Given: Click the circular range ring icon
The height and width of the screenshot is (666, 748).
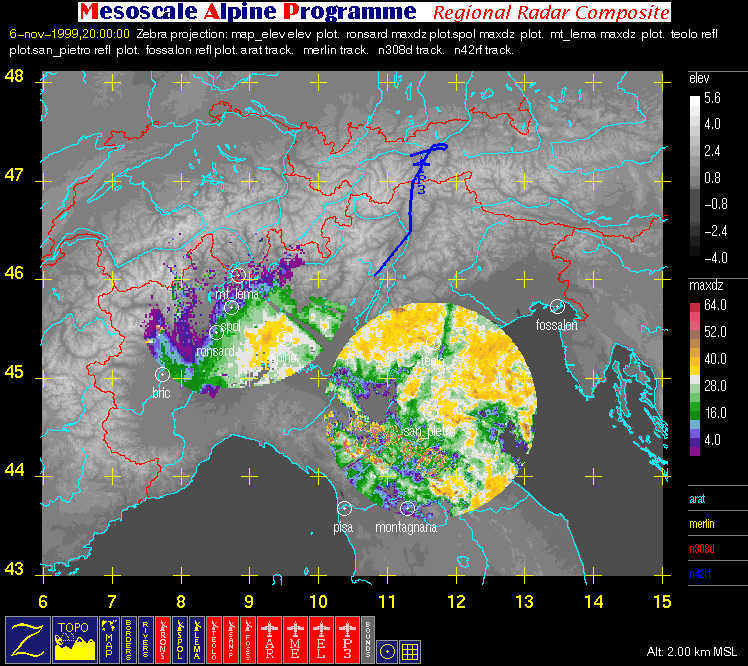Looking at the screenshot, I should pos(387,649).
